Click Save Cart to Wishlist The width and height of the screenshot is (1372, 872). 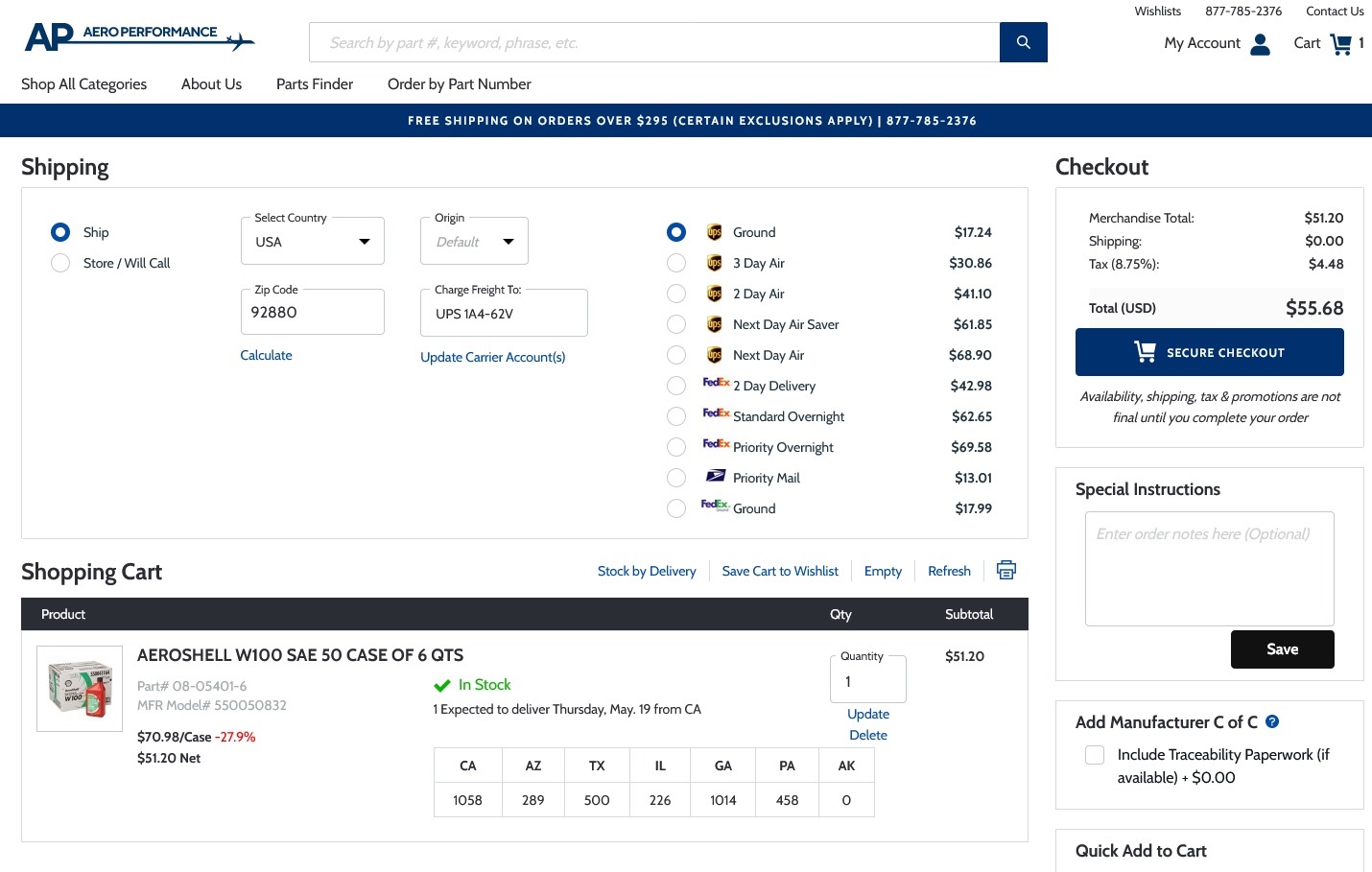[x=780, y=571]
